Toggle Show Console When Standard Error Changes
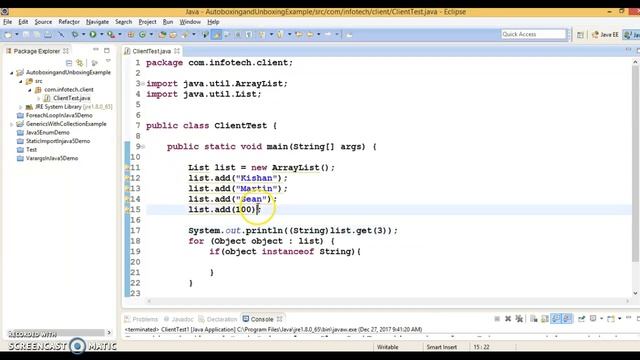640x360 pixels. point(567,319)
